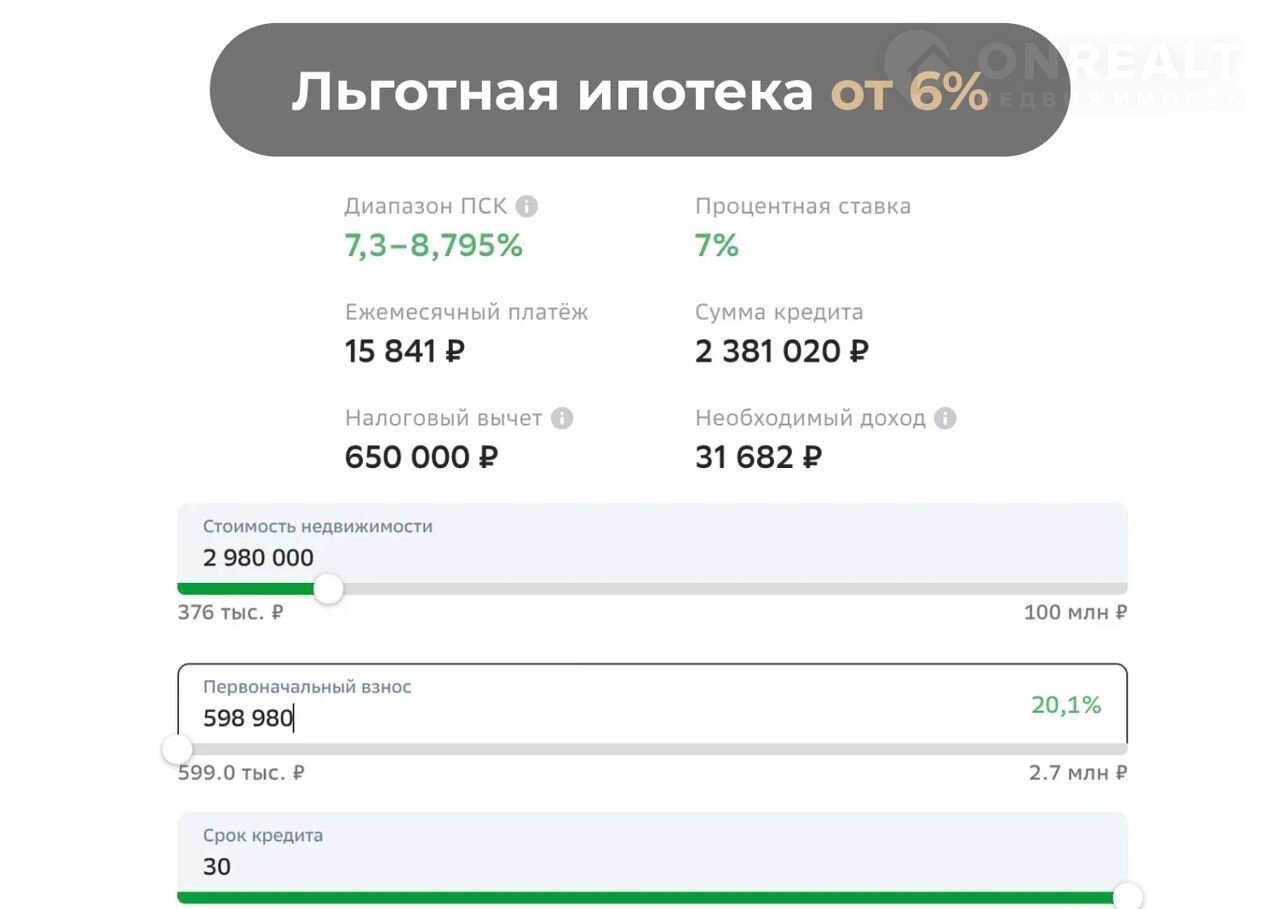Click the monthly payment amount 15 841 ₽
Screen dimensions: 1280x909
point(404,352)
